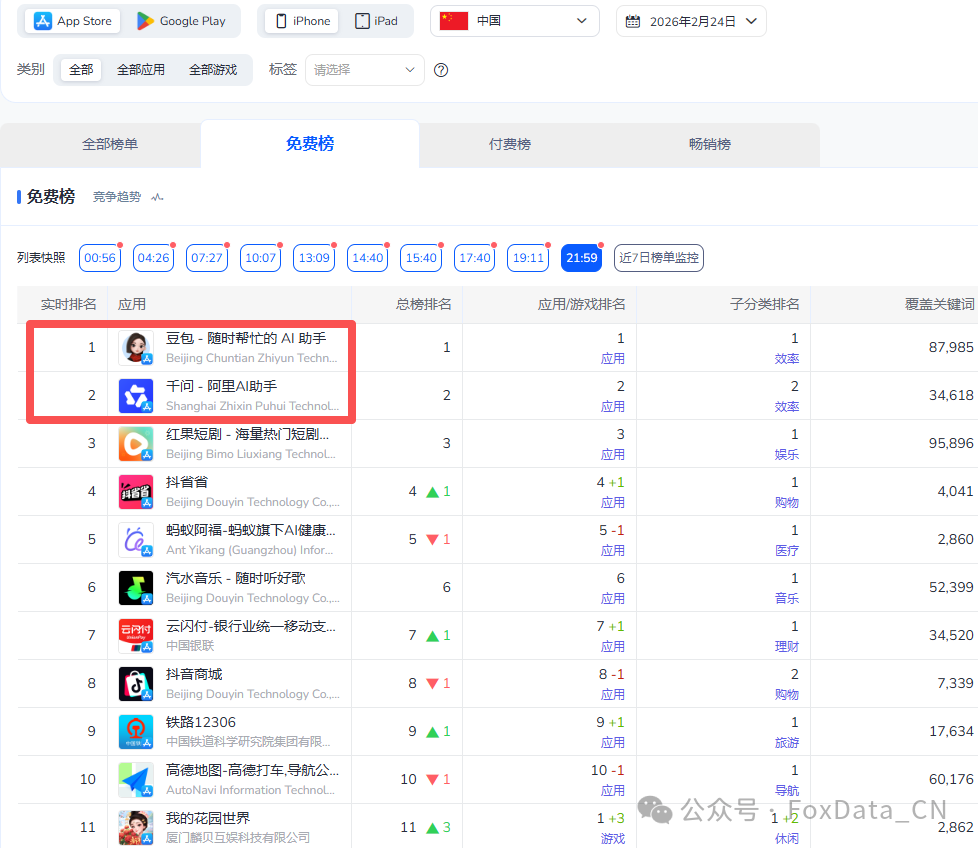Select the 13:09 snapshot
978x848 pixels.
314,258
